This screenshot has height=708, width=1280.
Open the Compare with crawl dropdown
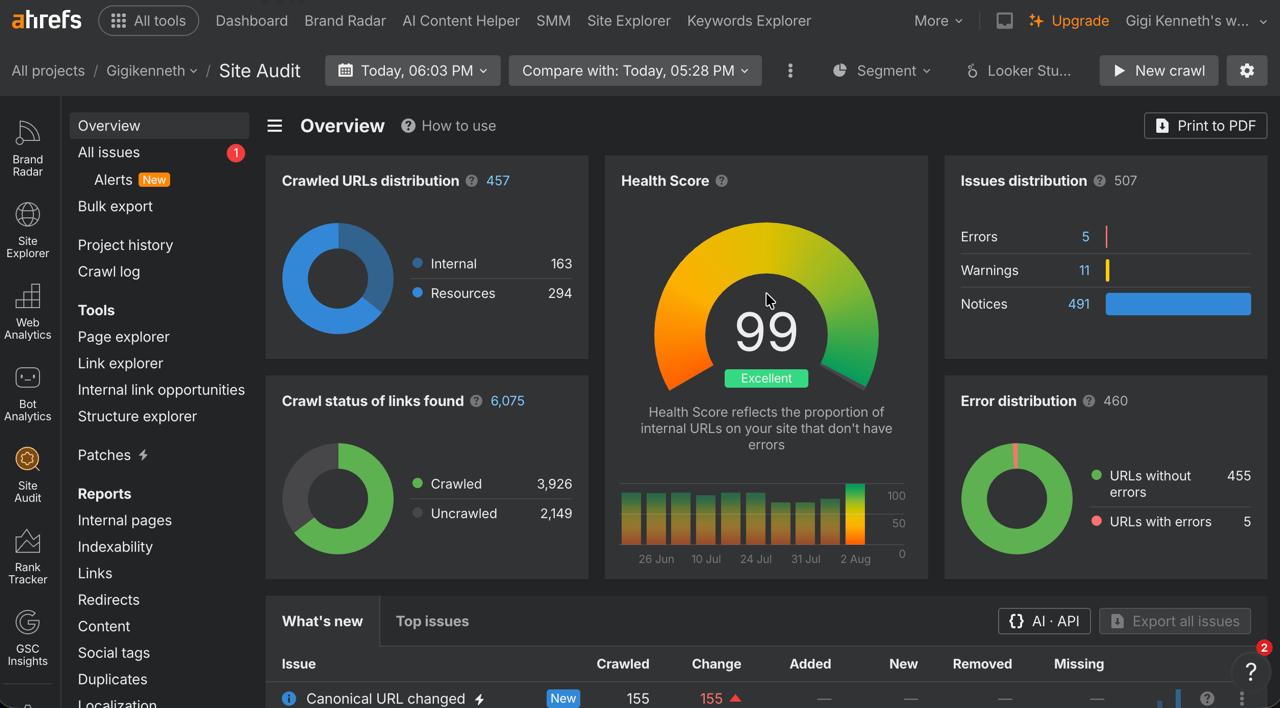(x=635, y=71)
